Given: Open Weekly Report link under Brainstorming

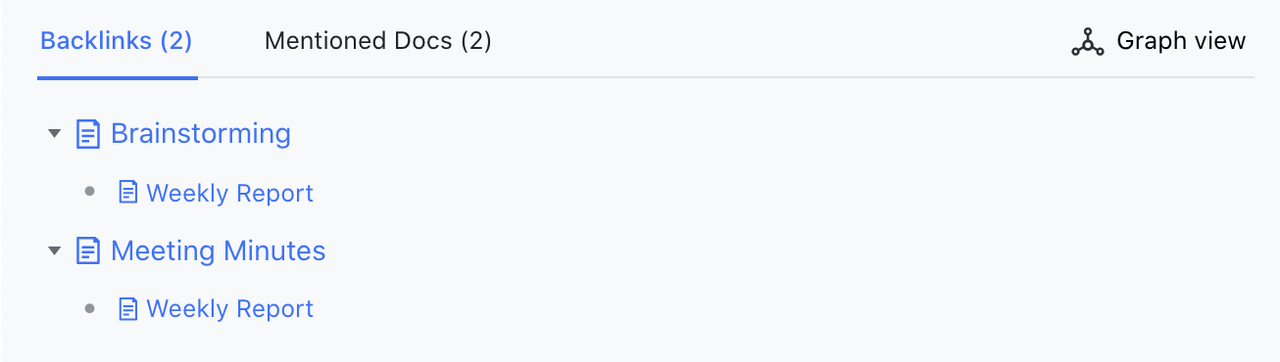Looking at the screenshot, I should 230,193.
